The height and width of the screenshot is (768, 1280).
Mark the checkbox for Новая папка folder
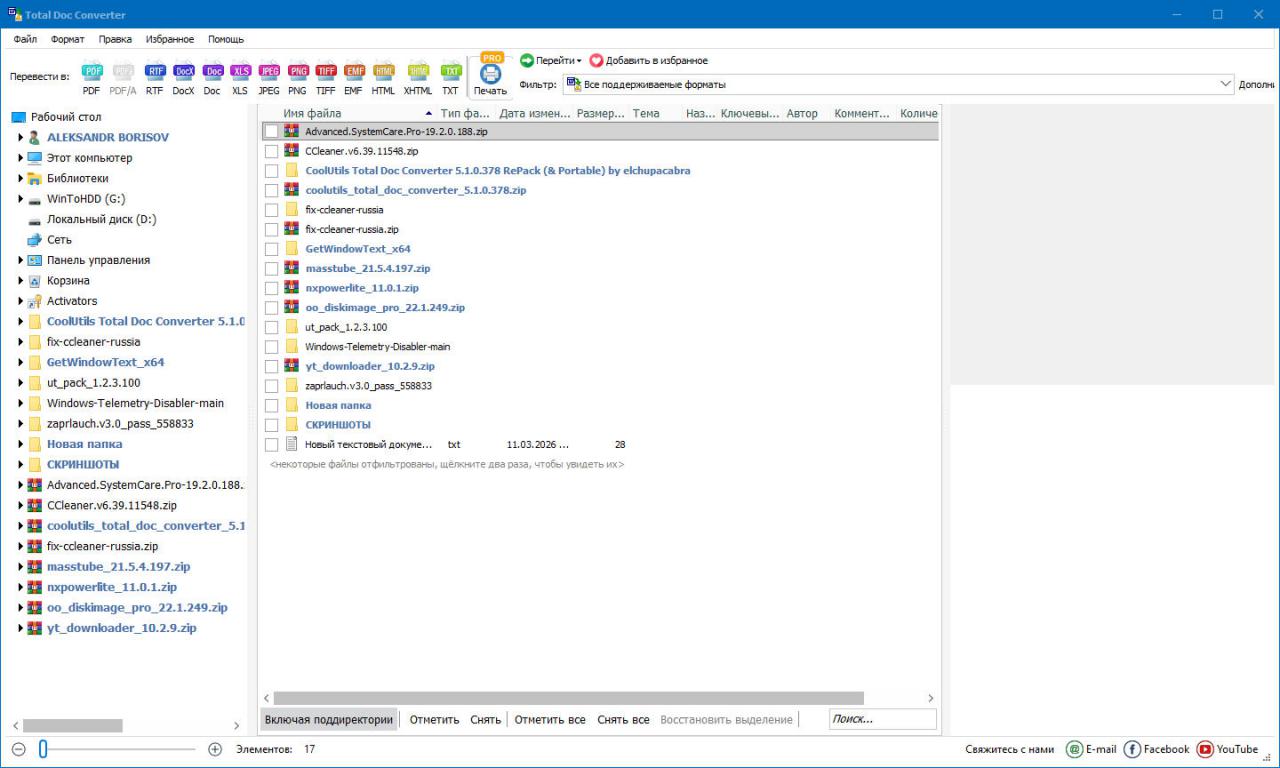point(271,405)
